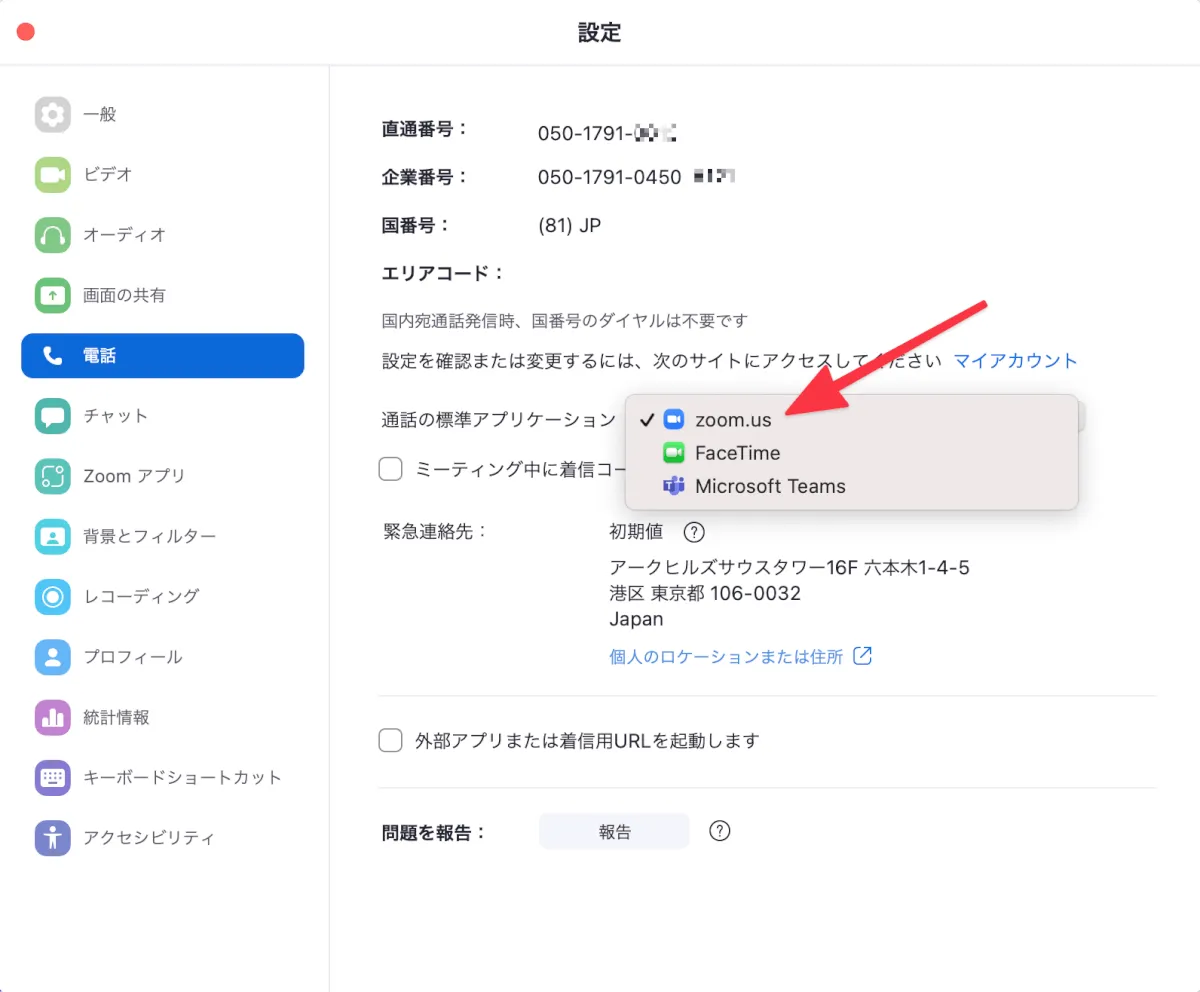Enable 外部アプリまたは着信用URLを起動します checkbox
Screen dimensions: 1200x992
point(390,741)
